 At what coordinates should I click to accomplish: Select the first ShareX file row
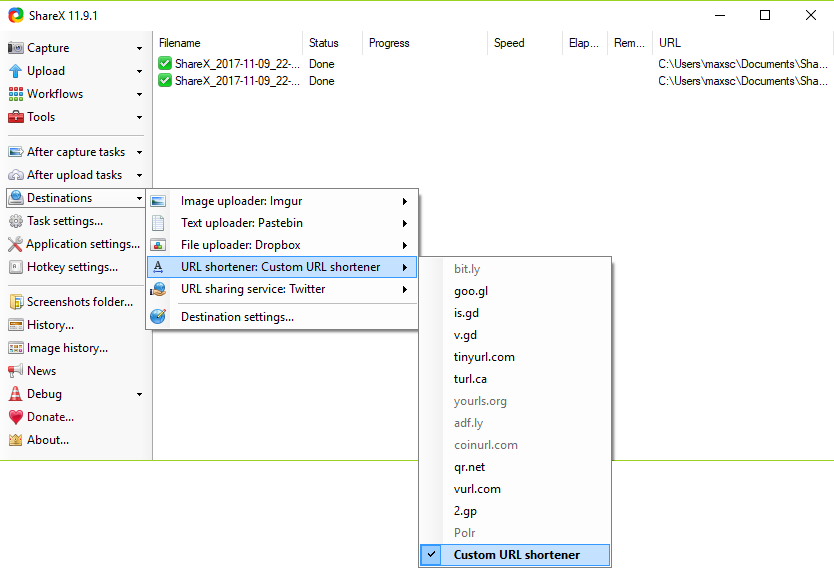pos(236,64)
